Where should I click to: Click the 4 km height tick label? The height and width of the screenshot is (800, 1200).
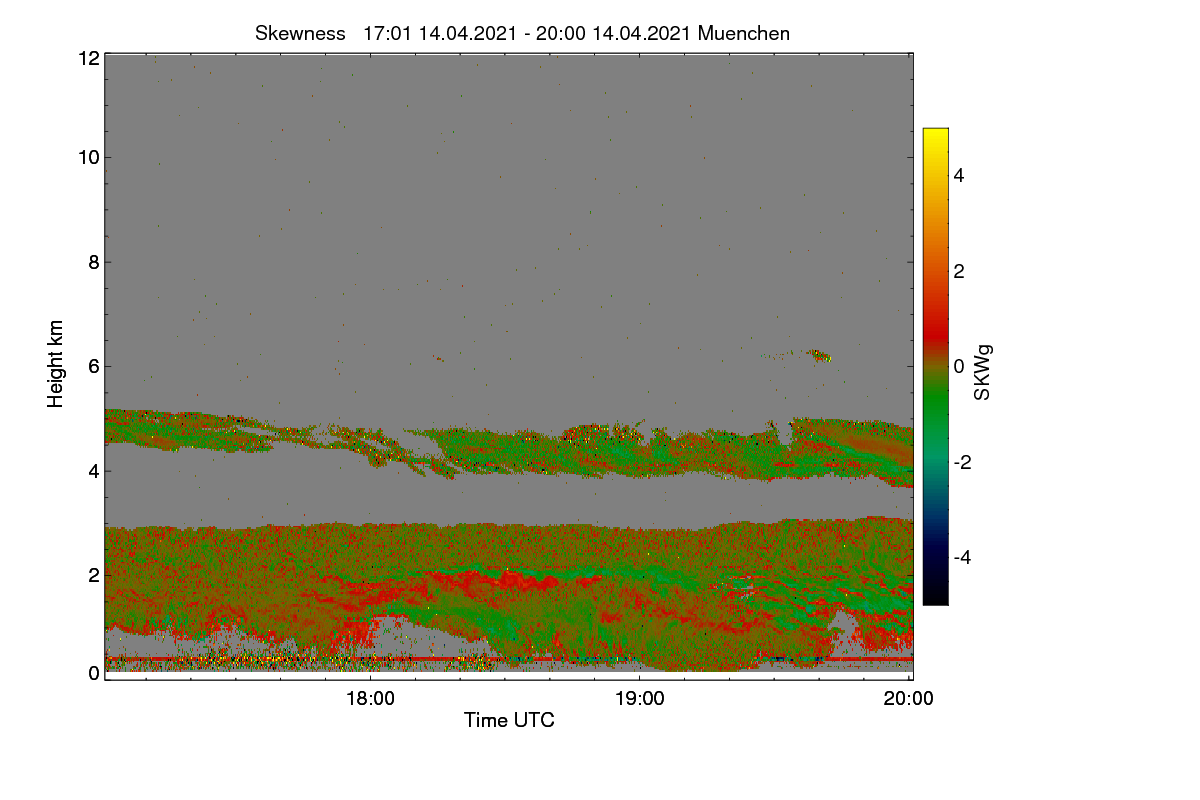pos(93,470)
